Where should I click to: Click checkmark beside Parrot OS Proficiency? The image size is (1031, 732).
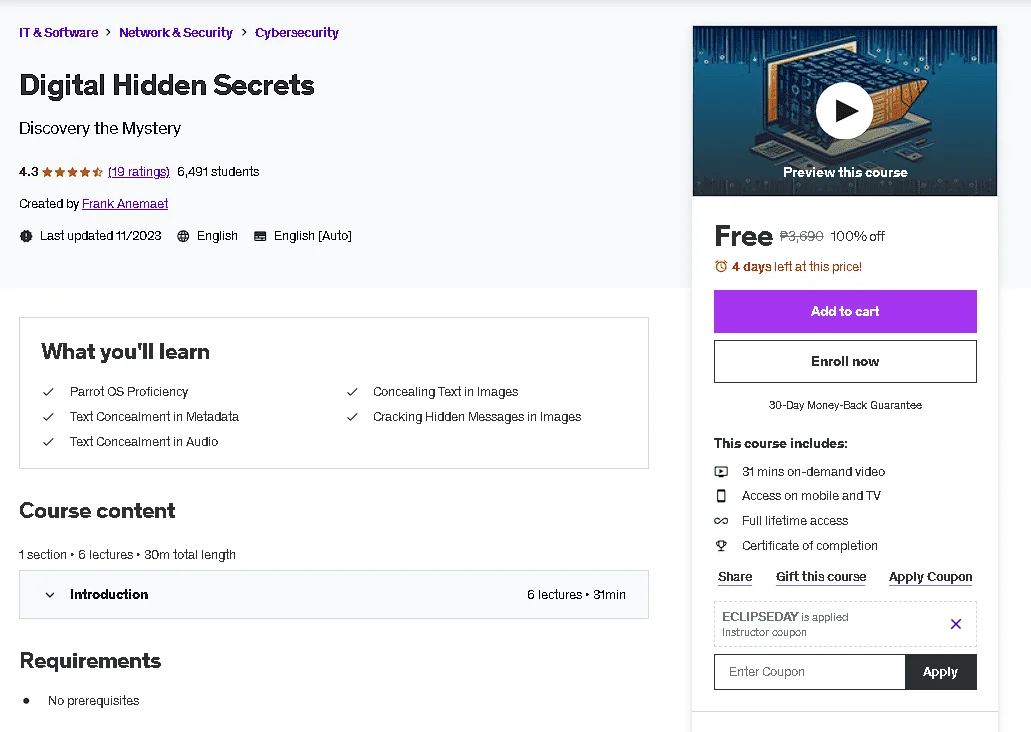[x=48, y=392]
